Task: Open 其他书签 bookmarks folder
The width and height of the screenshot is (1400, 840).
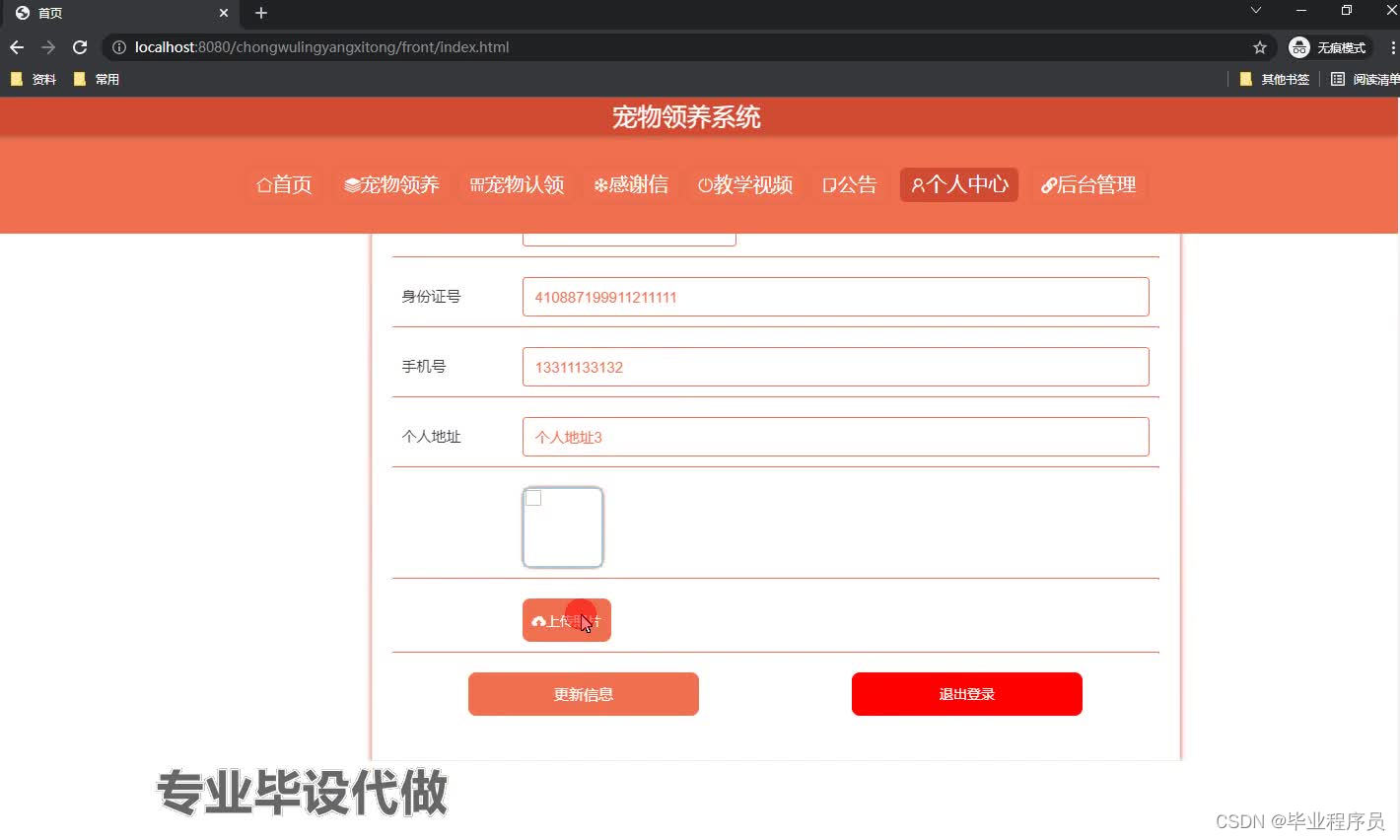Action: point(1274,79)
